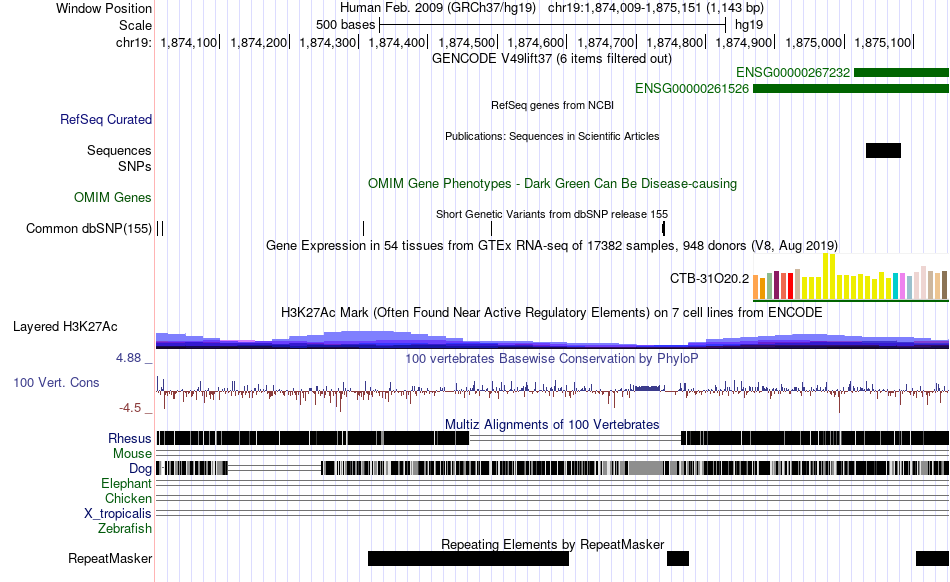
Task: Open the RefSeq Curated track label
Action: pyautogui.click(x=106, y=119)
